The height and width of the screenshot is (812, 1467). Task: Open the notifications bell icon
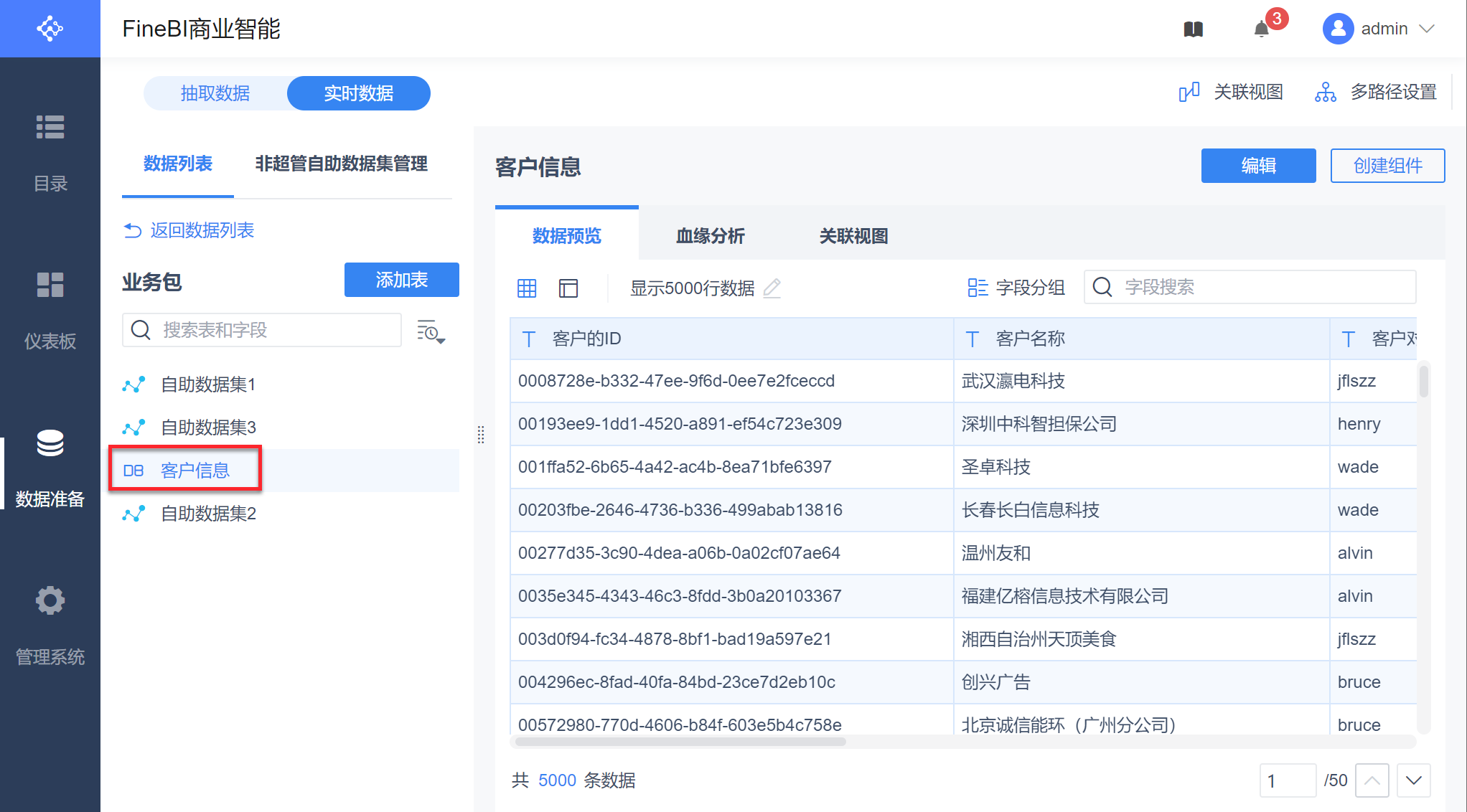[1261, 29]
